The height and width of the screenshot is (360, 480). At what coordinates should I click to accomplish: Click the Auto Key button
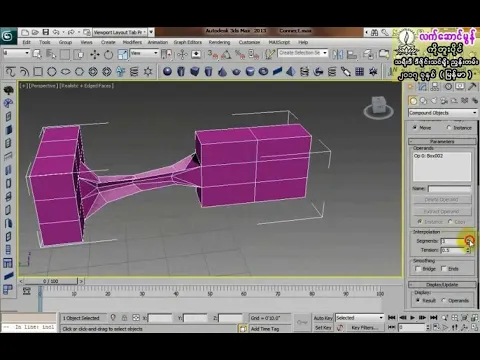click(x=323, y=318)
